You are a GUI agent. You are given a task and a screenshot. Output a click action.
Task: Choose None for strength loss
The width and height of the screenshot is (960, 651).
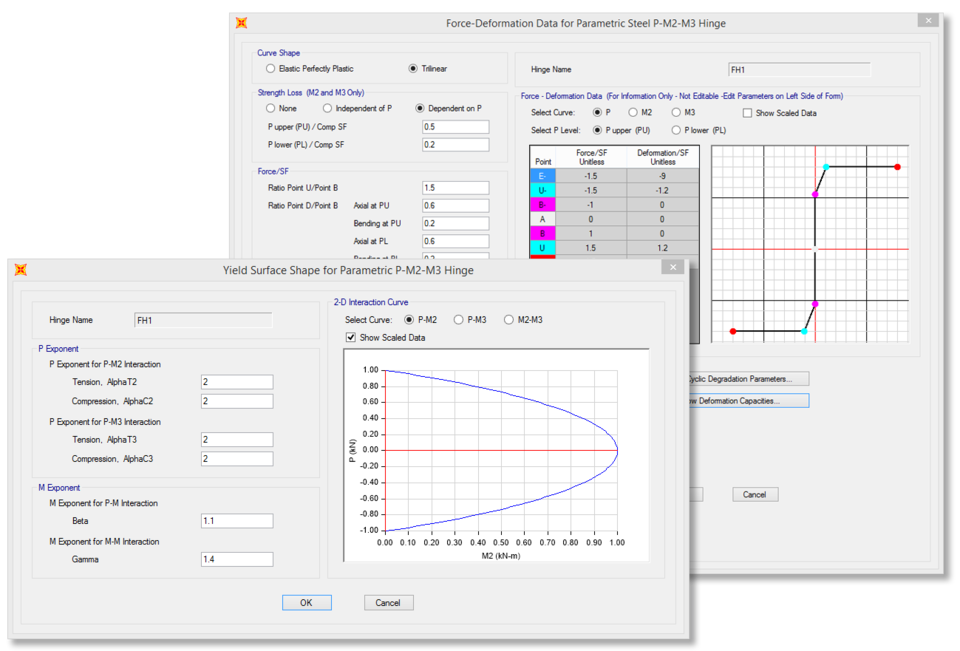(x=271, y=108)
